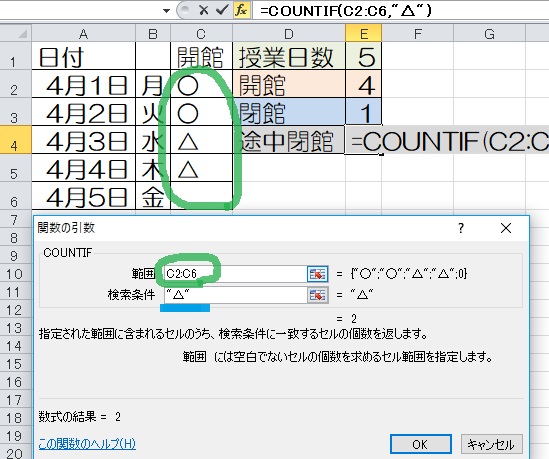549x459 pixels.
Task: Click OK in the function arguments dialog
Action: (421, 444)
